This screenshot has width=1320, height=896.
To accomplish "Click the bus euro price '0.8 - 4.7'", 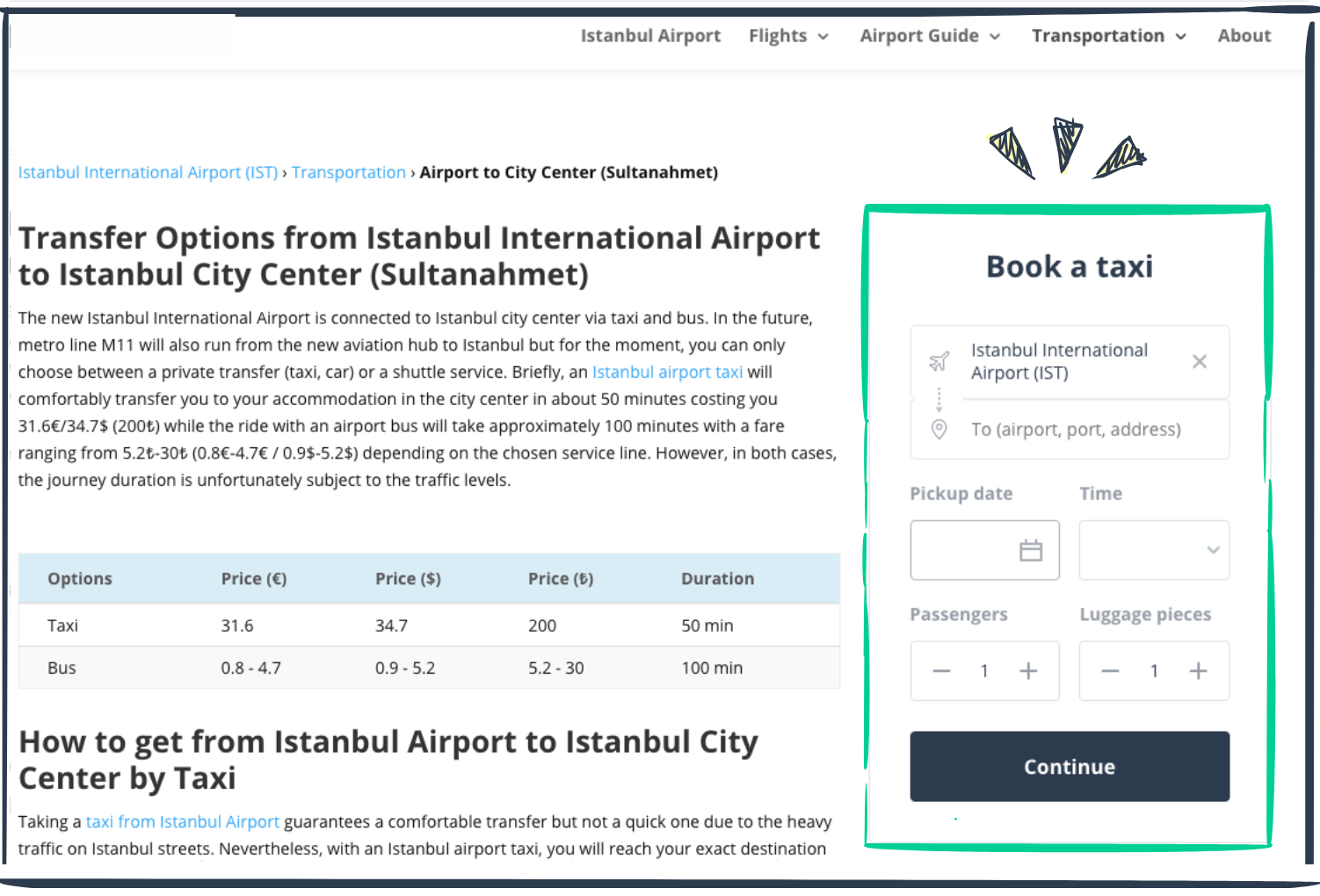I will [251, 668].
